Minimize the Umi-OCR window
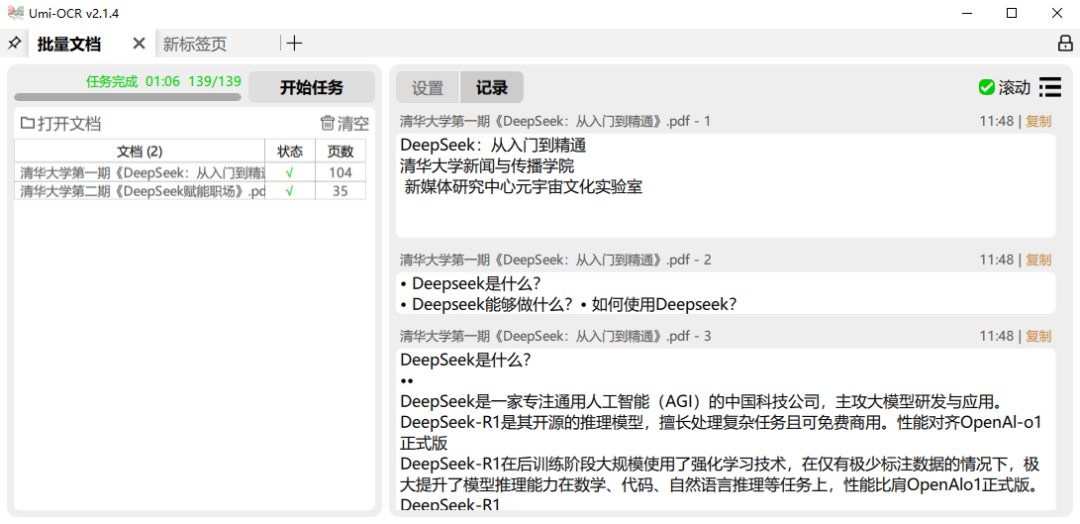Viewport: 1080px width, 524px height. pyautogui.click(x=968, y=13)
